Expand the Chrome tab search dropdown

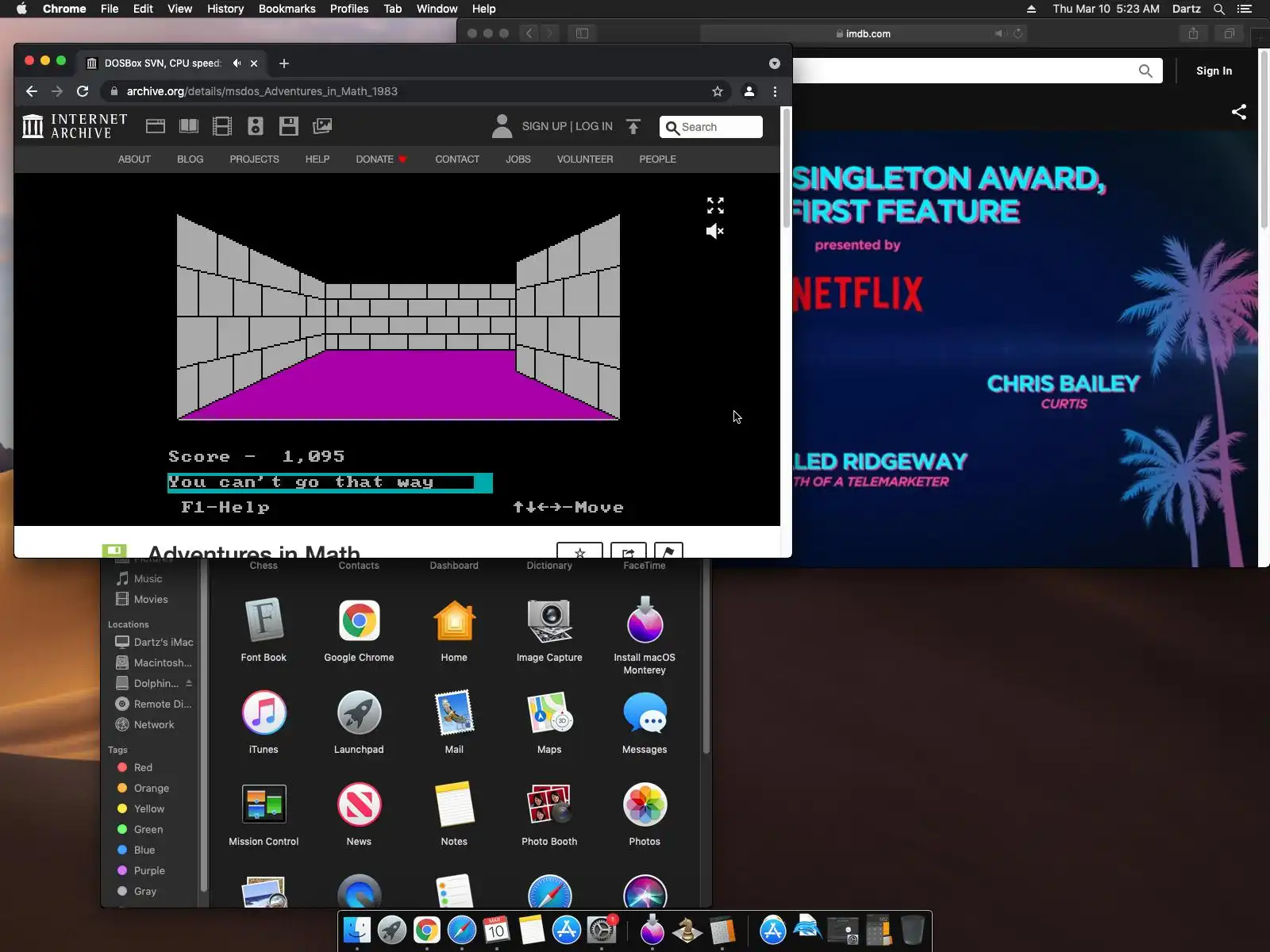pos(775,63)
